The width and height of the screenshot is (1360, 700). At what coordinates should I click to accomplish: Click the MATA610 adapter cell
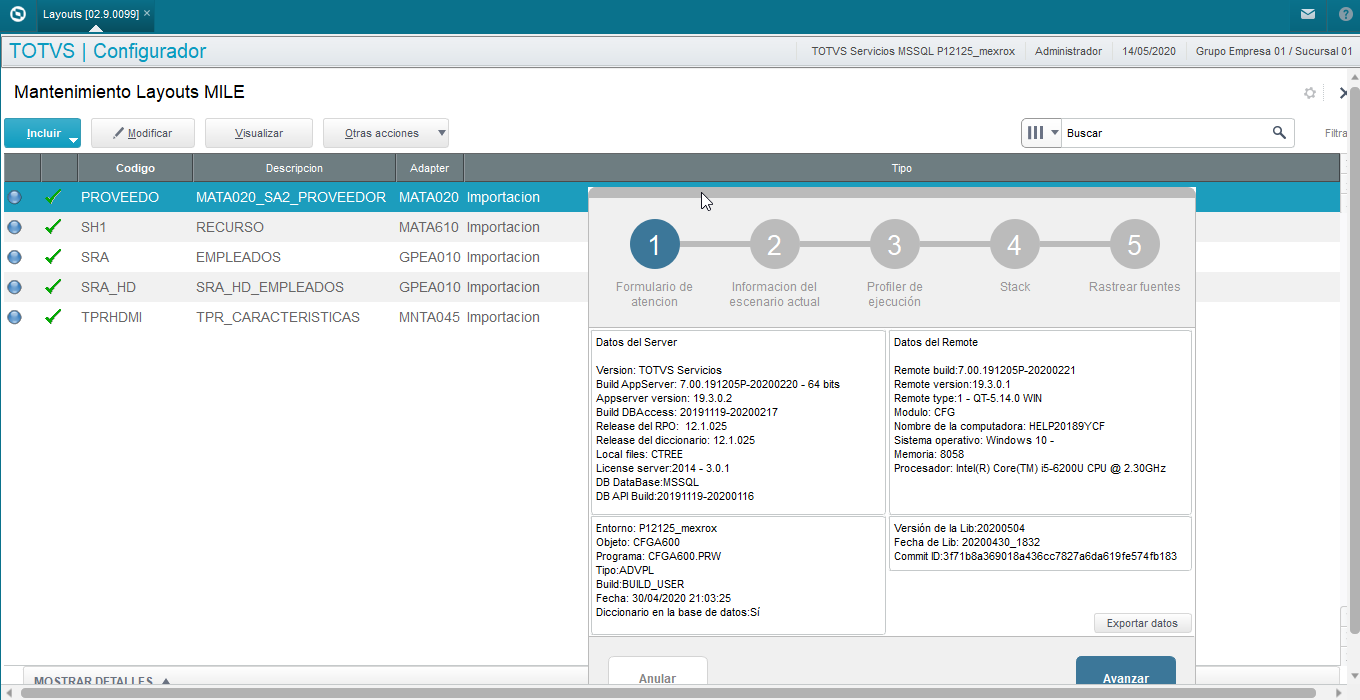(430, 227)
